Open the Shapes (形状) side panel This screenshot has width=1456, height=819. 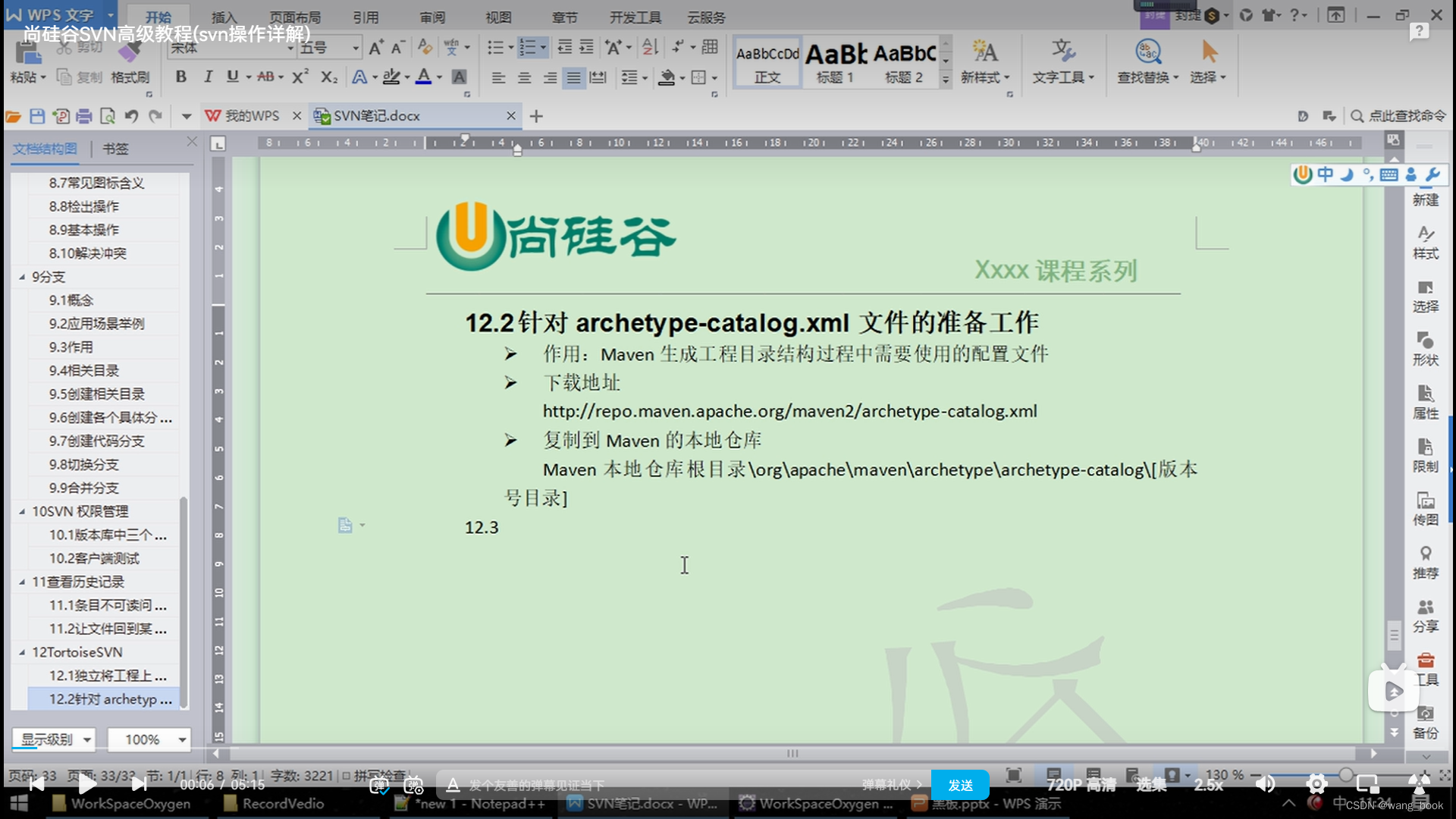pyautogui.click(x=1425, y=349)
